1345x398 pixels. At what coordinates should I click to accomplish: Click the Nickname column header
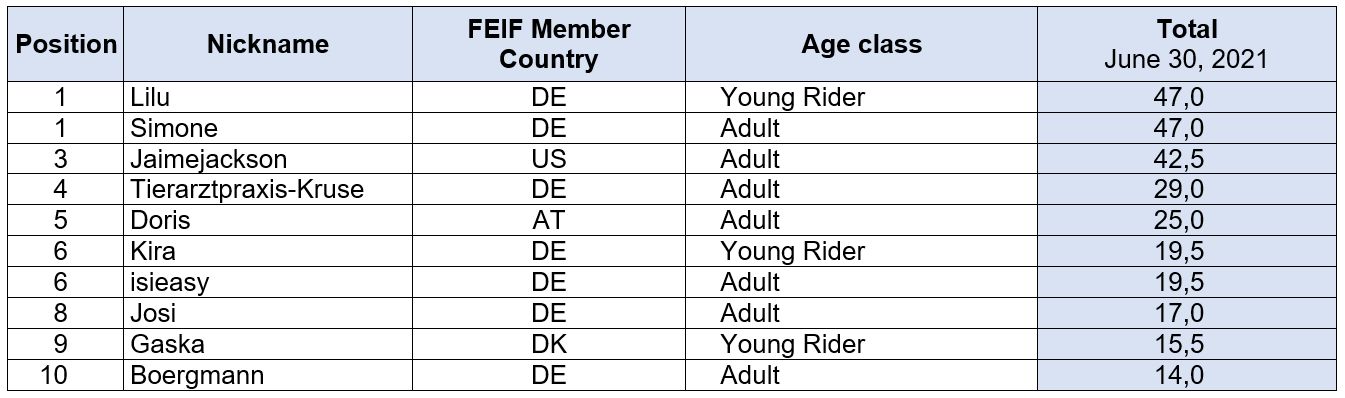coord(268,45)
